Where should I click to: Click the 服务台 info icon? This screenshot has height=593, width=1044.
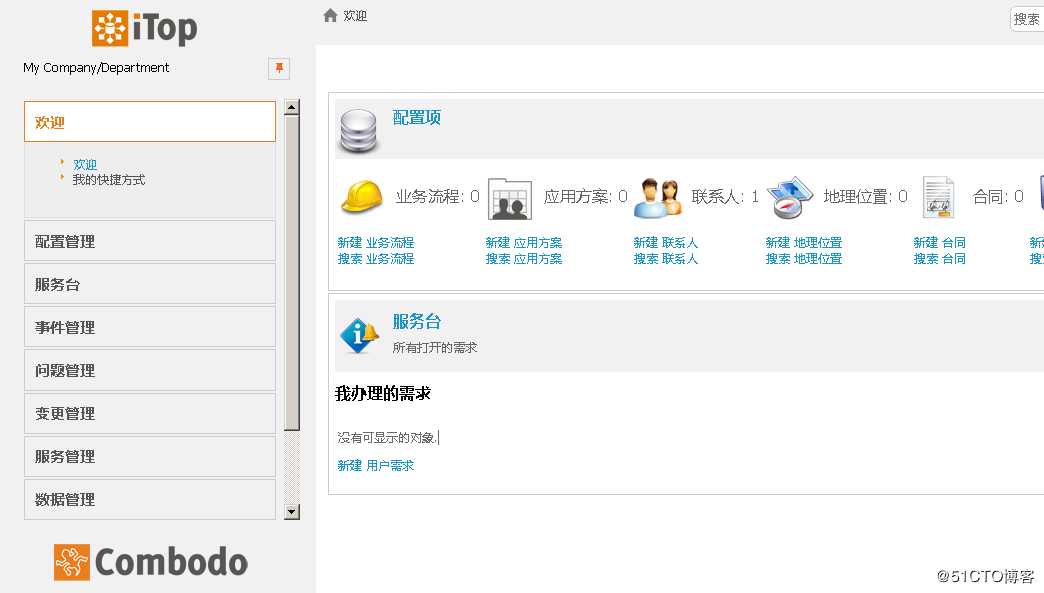[358, 335]
